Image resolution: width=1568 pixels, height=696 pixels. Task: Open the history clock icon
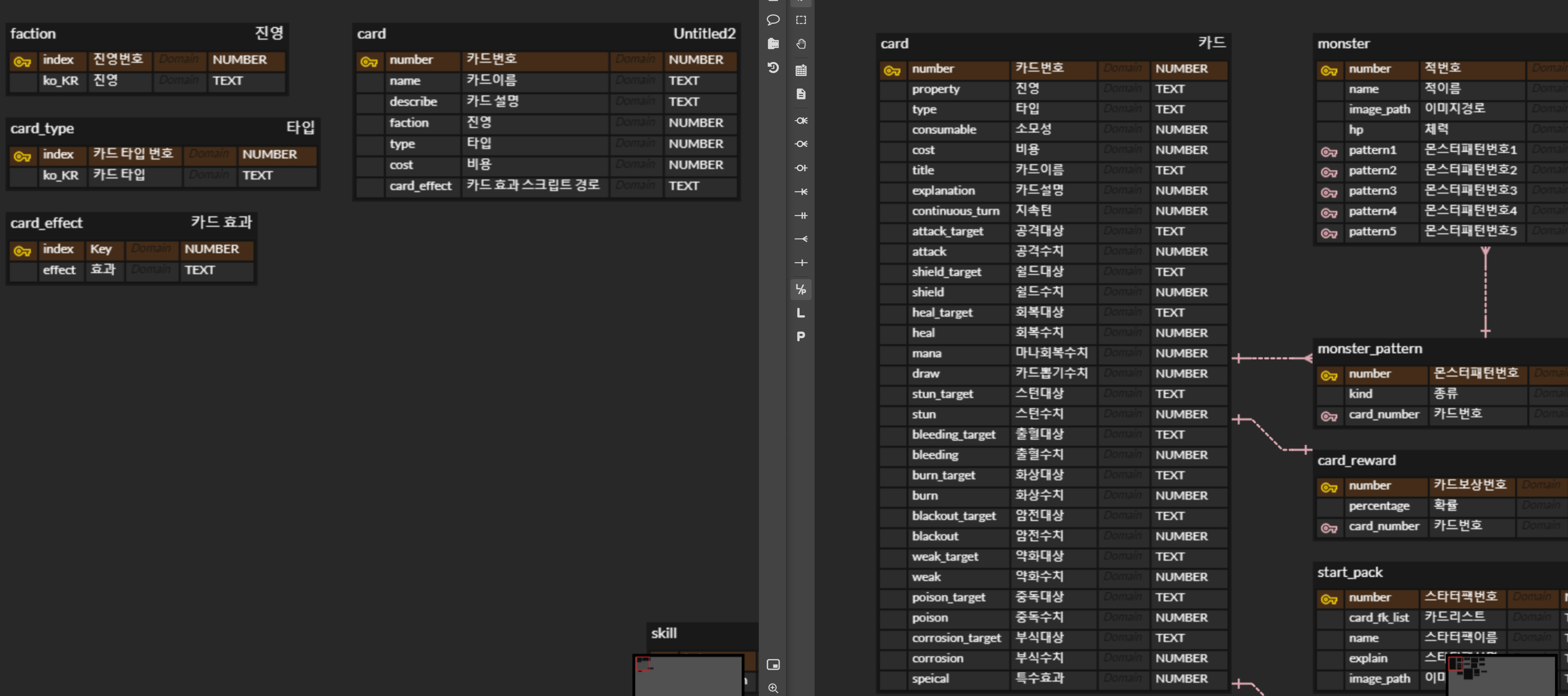pyautogui.click(x=773, y=68)
